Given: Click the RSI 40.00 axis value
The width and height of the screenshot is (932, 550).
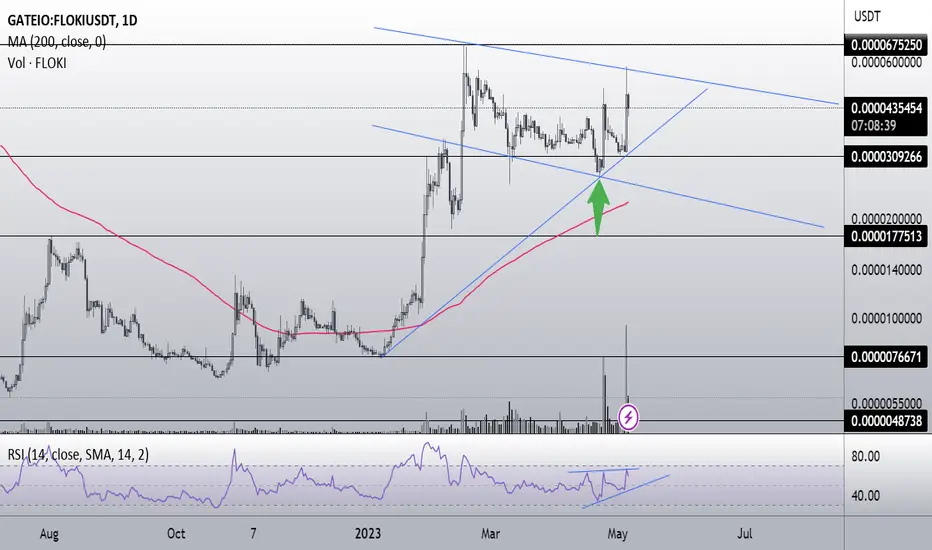Looking at the screenshot, I should (x=865, y=495).
